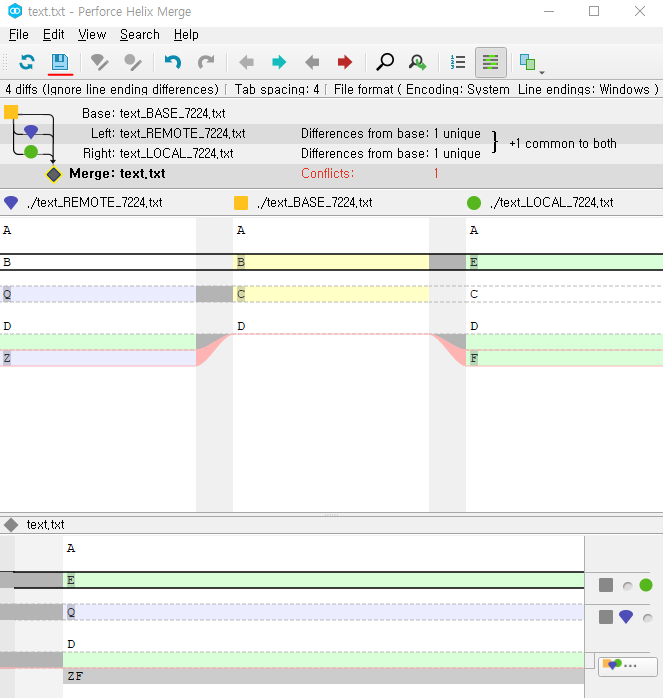
Task: Click the toolbar grip handle at left edge
Action: coord(5,62)
